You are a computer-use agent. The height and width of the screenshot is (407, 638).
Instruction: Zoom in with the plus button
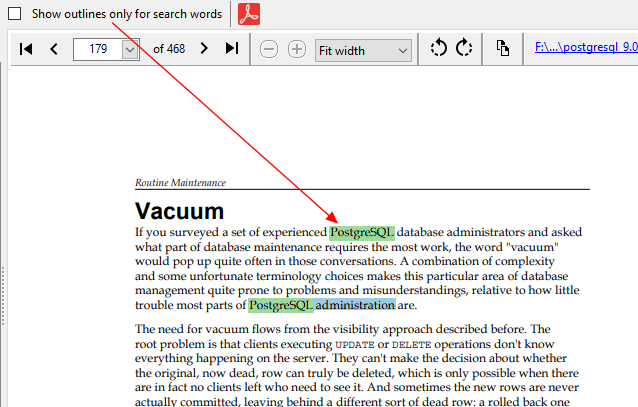[297, 49]
